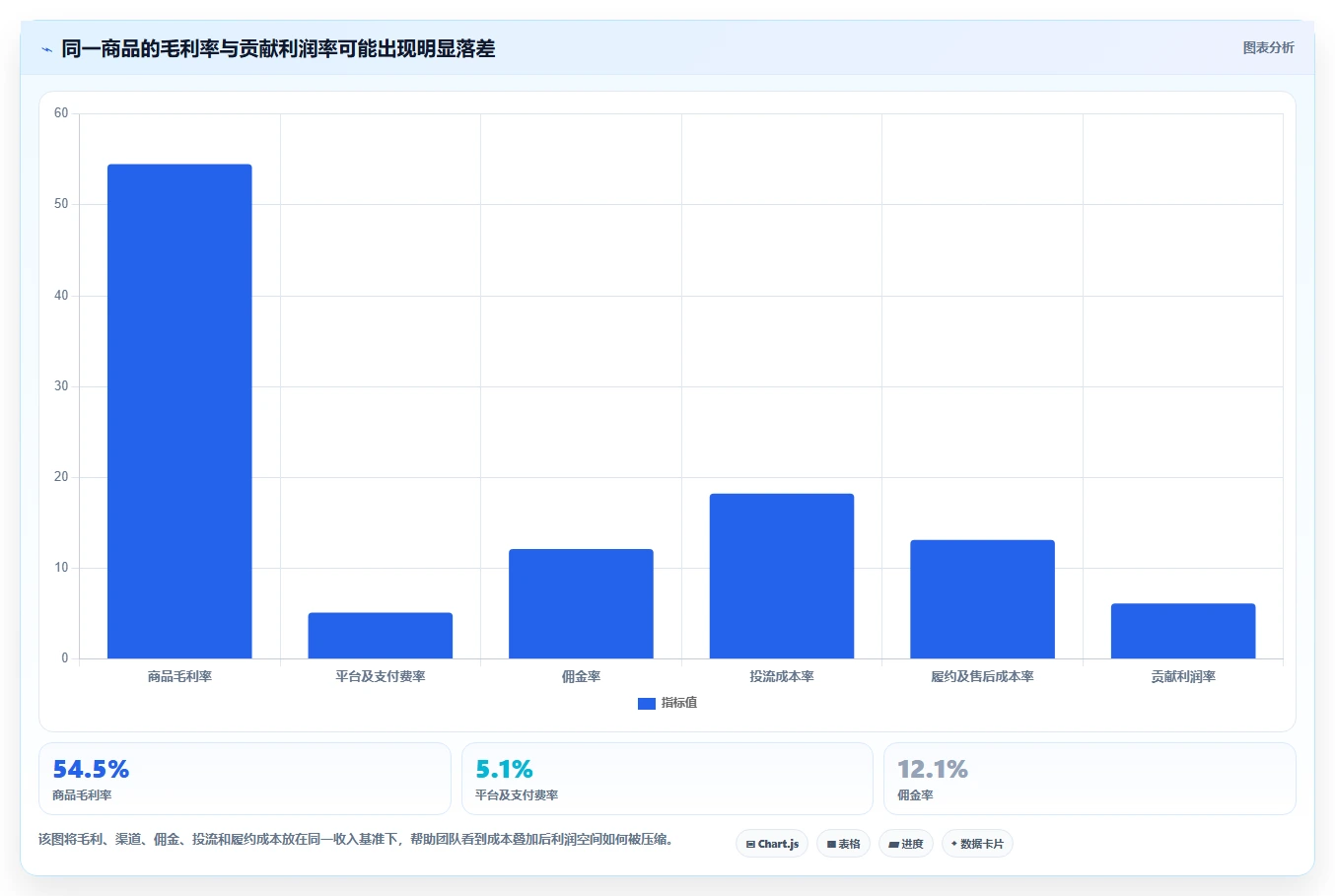This screenshot has height=896, width=1335.
Task: Select the 履约及售后成本率 bar
Action: 982,599
